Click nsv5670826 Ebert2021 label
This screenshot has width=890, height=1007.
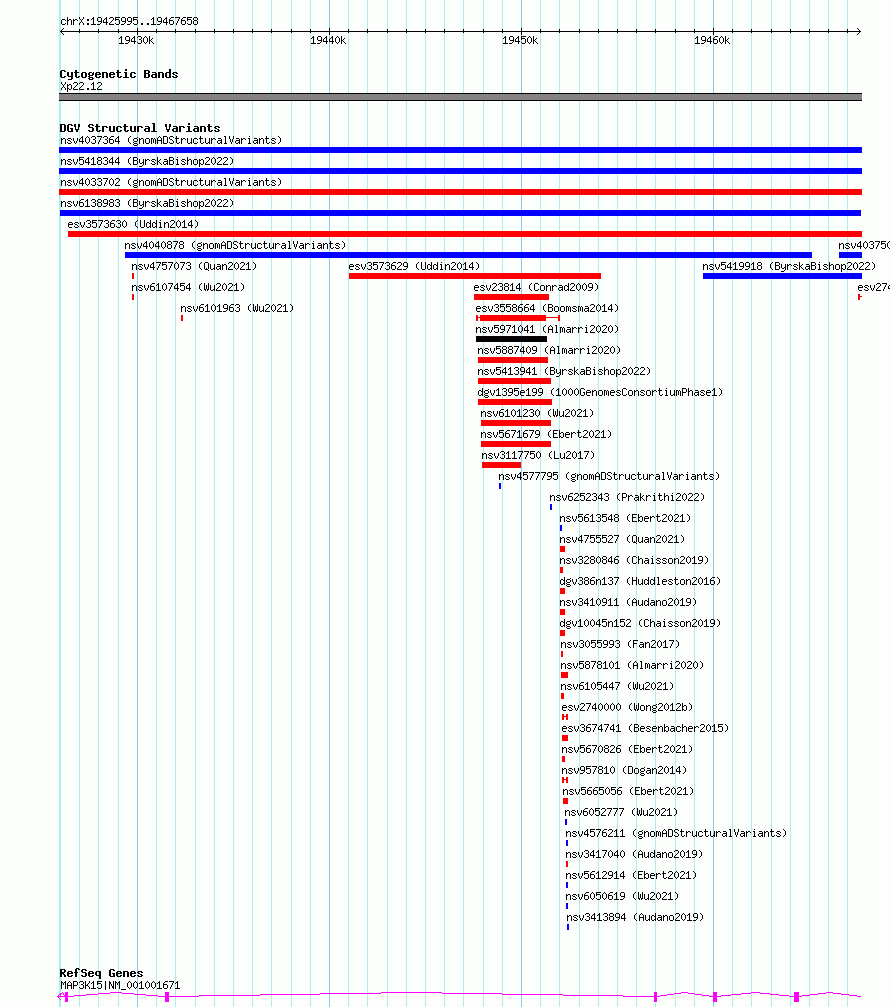pyautogui.click(x=627, y=749)
